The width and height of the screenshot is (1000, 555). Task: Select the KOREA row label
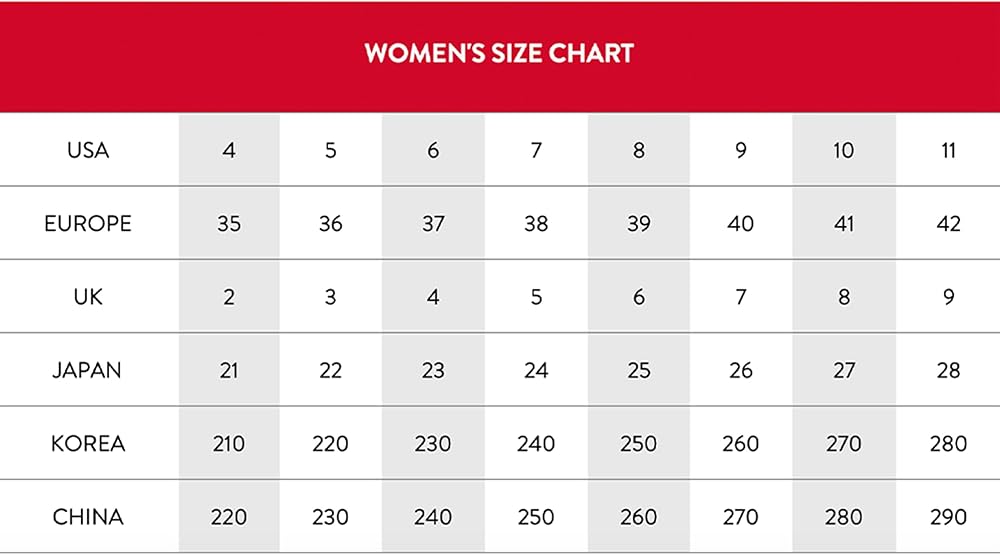[88, 443]
